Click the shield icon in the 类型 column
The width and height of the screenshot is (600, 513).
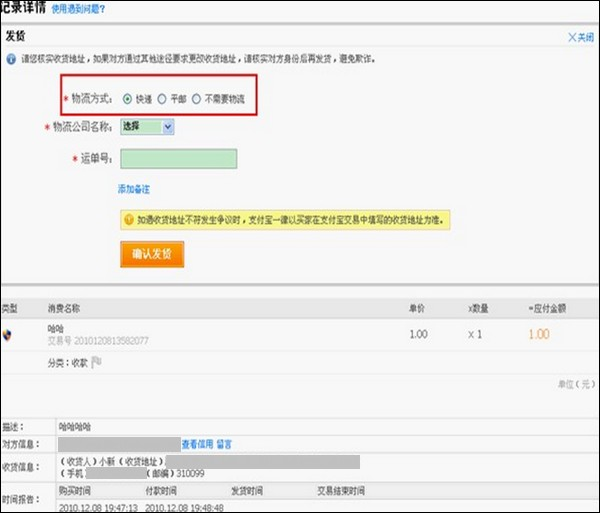(9, 335)
